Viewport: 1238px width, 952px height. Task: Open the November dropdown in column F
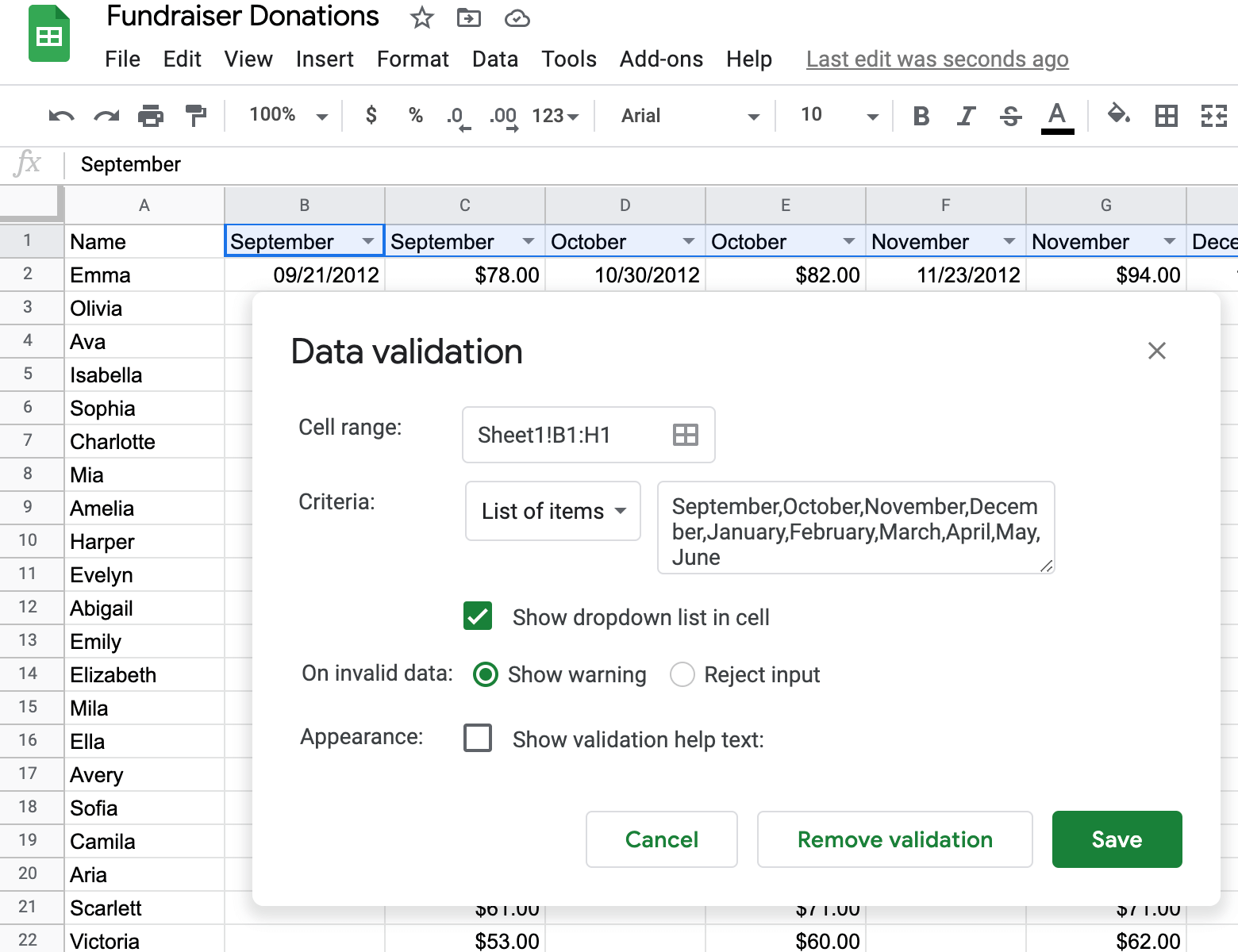pyautogui.click(x=1010, y=240)
